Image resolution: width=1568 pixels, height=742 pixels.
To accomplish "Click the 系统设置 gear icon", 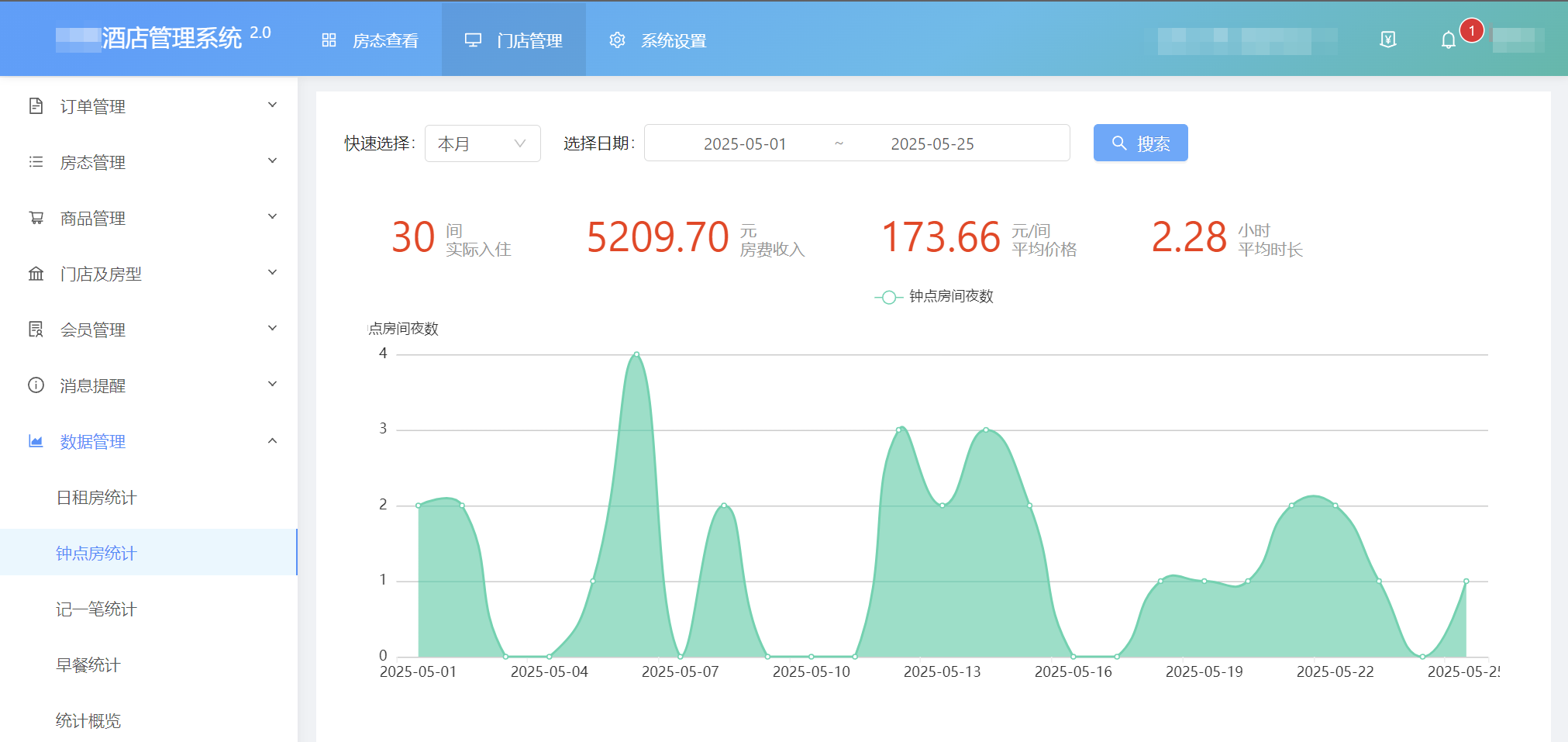I will point(617,40).
